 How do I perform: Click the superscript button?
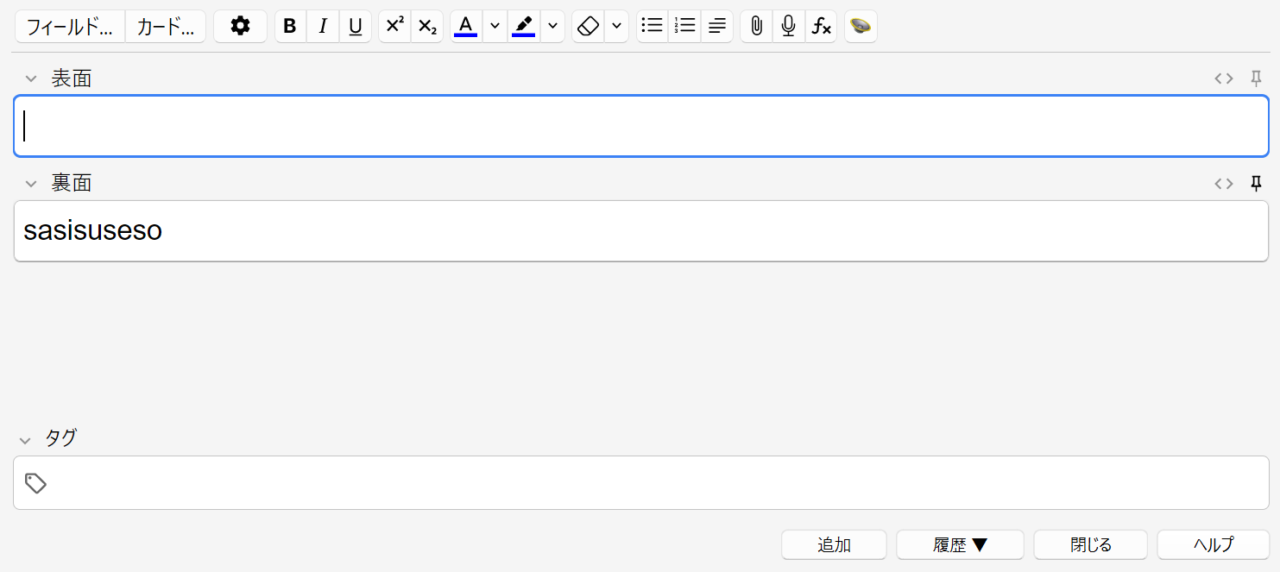pos(395,27)
